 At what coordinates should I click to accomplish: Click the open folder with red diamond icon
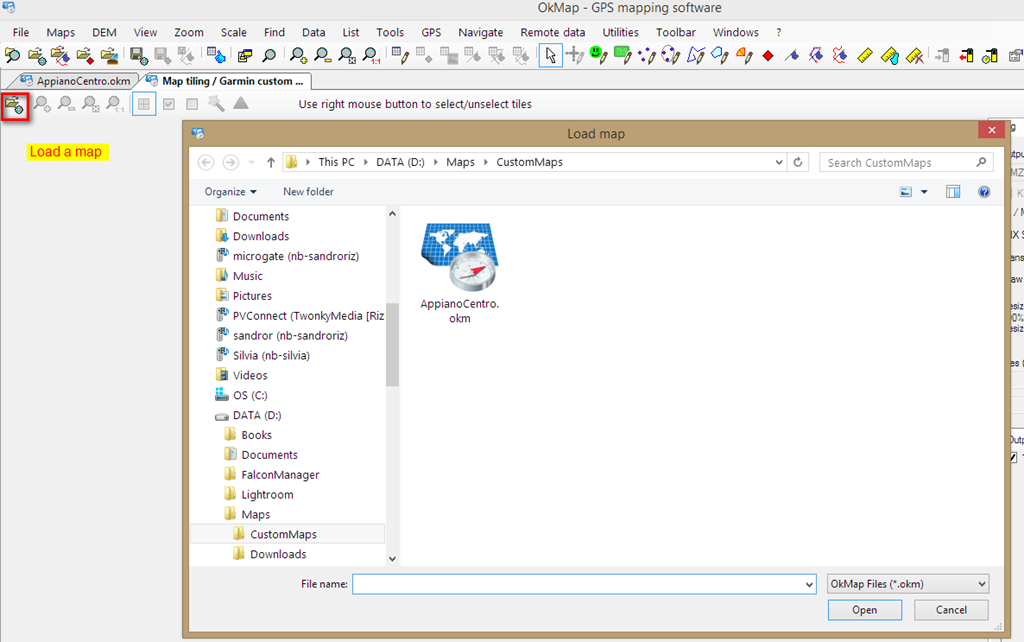click(x=85, y=56)
